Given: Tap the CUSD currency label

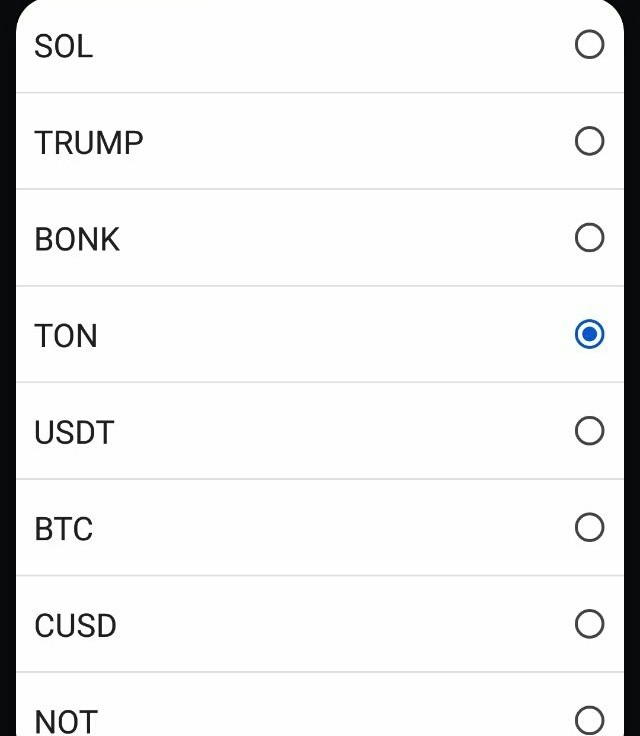Looking at the screenshot, I should tap(75, 626).
